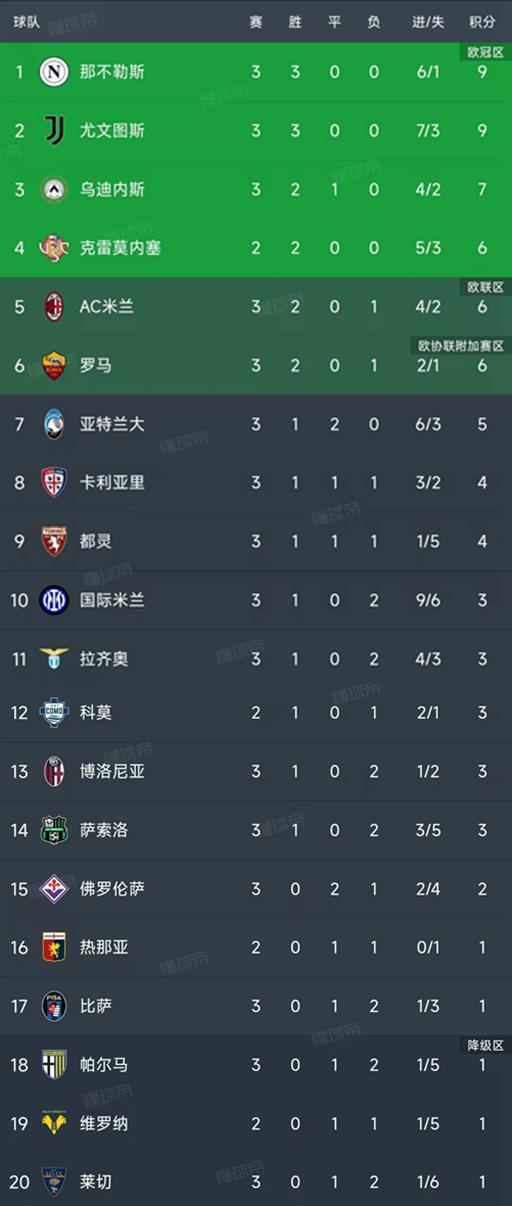This screenshot has width=512, height=1206.
Task: Open the Udinese (乌迪内斯) crest icon
Action: [x=53, y=189]
